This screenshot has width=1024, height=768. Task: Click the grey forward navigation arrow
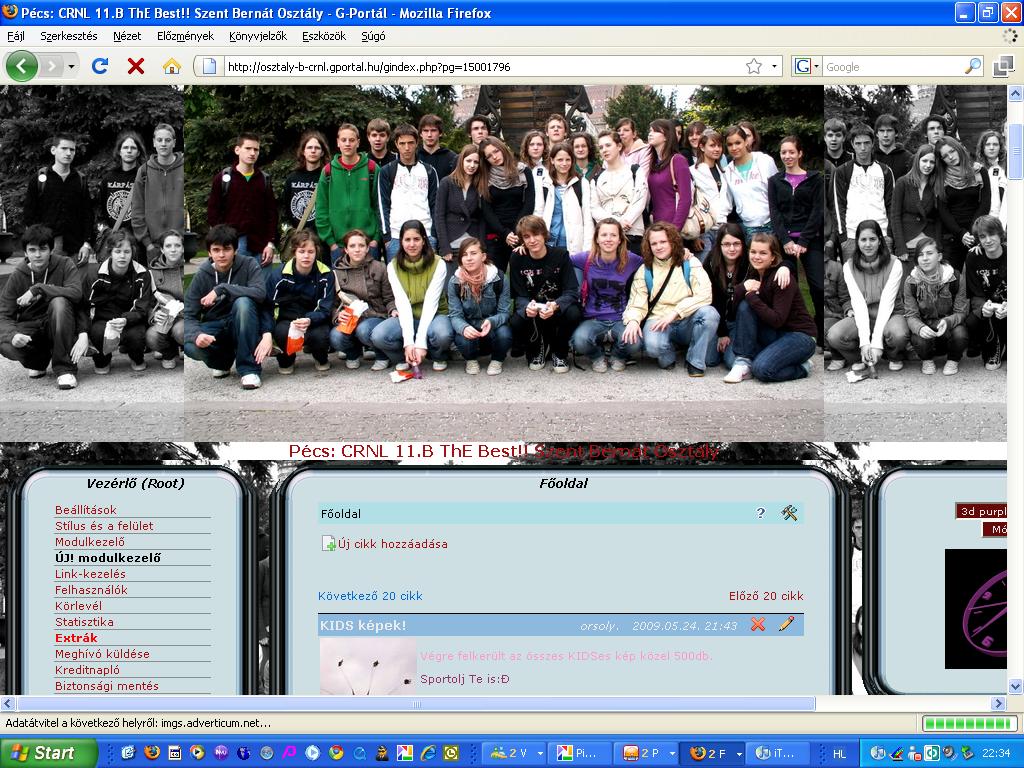click(x=53, y=66)
